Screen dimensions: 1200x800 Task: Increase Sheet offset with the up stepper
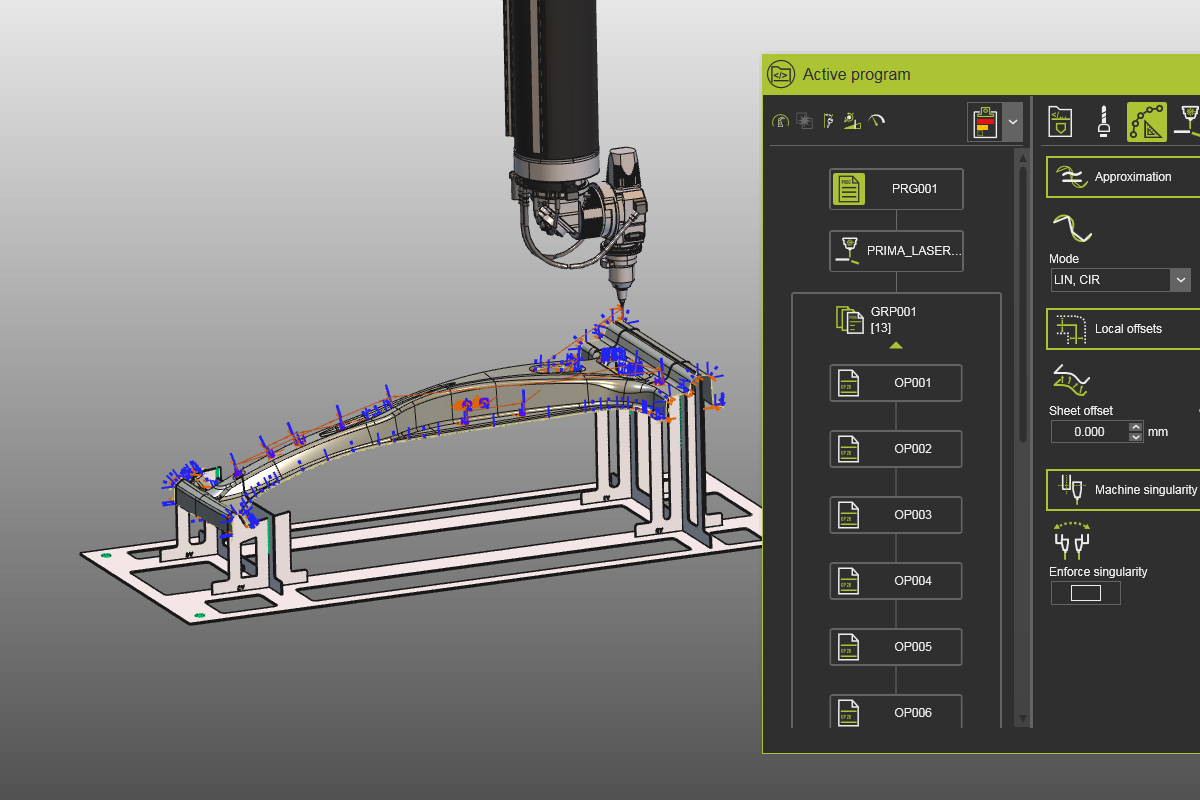pyautogui.click(x=1135, y=426)
